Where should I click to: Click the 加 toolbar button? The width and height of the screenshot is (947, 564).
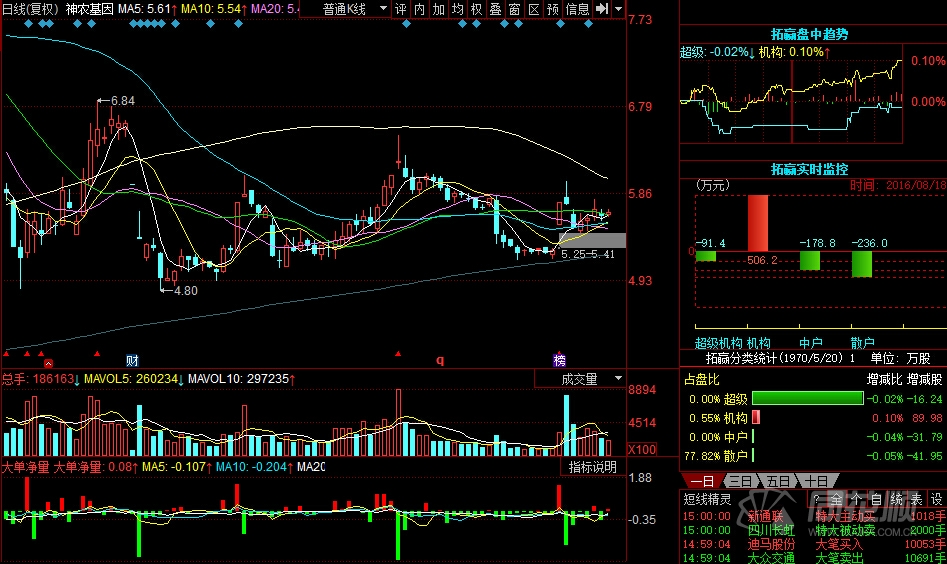(438, 9)
